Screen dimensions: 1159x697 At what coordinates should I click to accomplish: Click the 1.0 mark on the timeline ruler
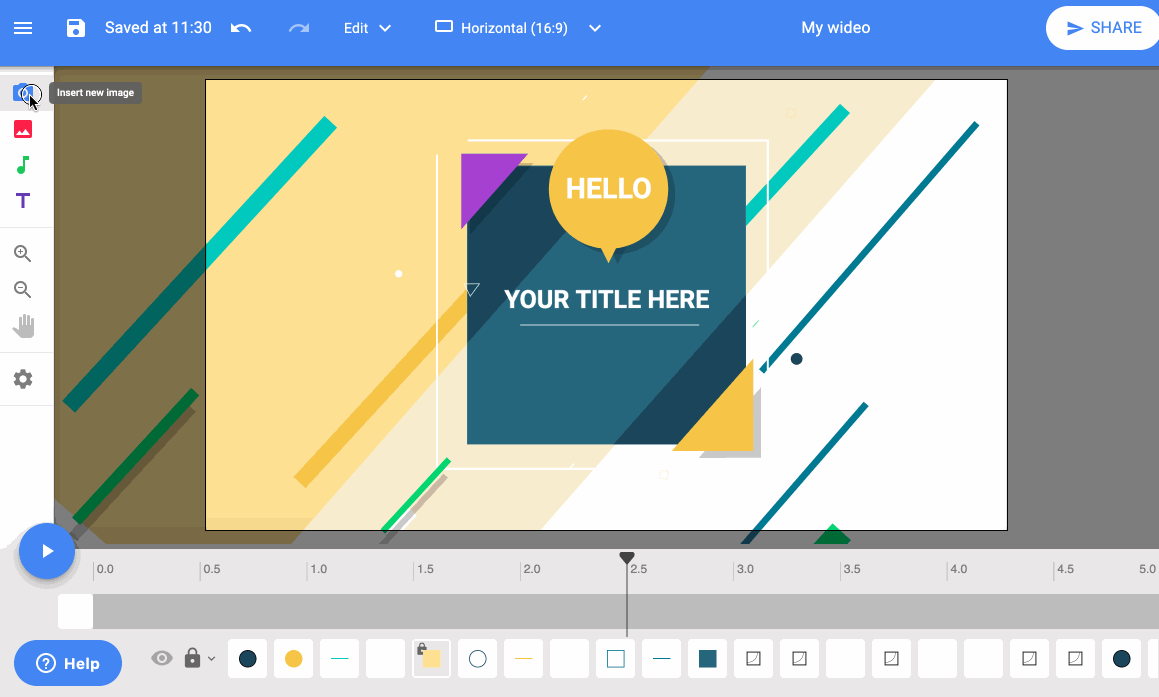[x=318, y=569]
